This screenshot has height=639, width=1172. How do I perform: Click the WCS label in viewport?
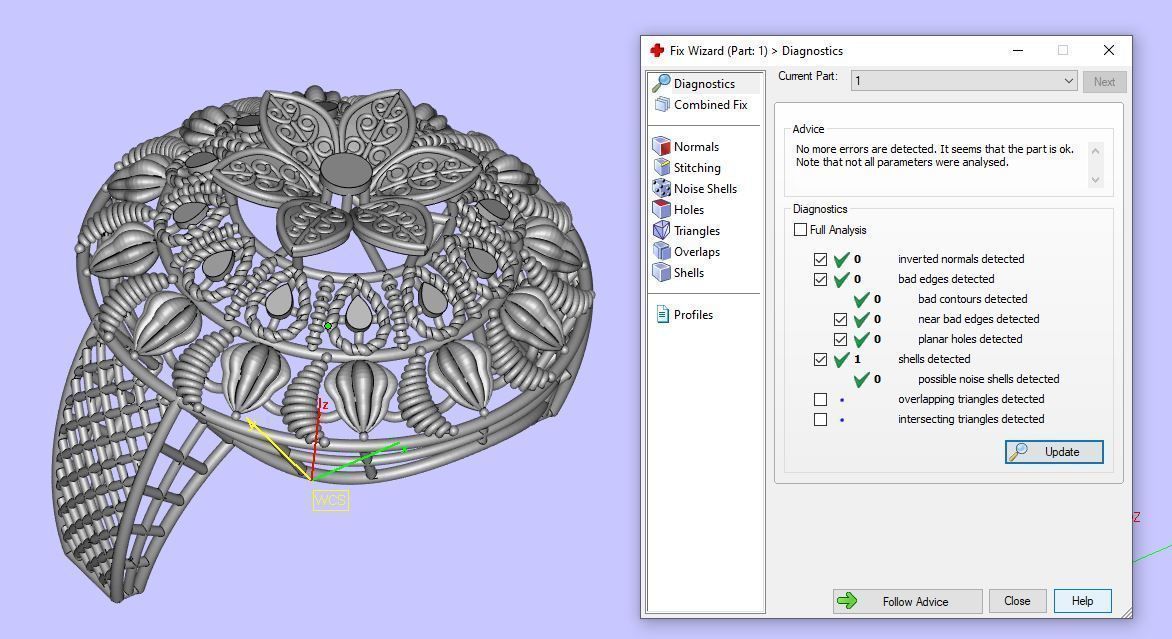(x=330, y=500)
